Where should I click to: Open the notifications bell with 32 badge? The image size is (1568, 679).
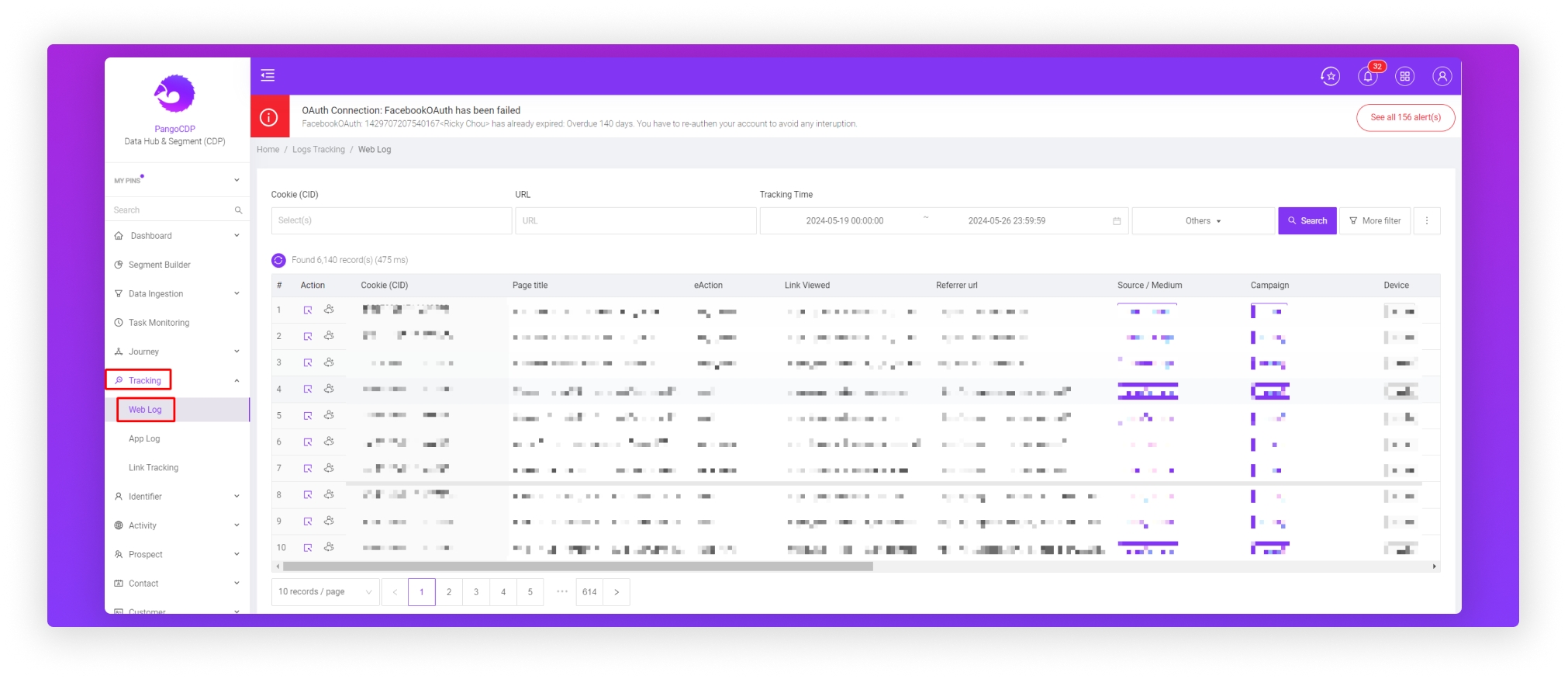click(x=1367, y=76)
